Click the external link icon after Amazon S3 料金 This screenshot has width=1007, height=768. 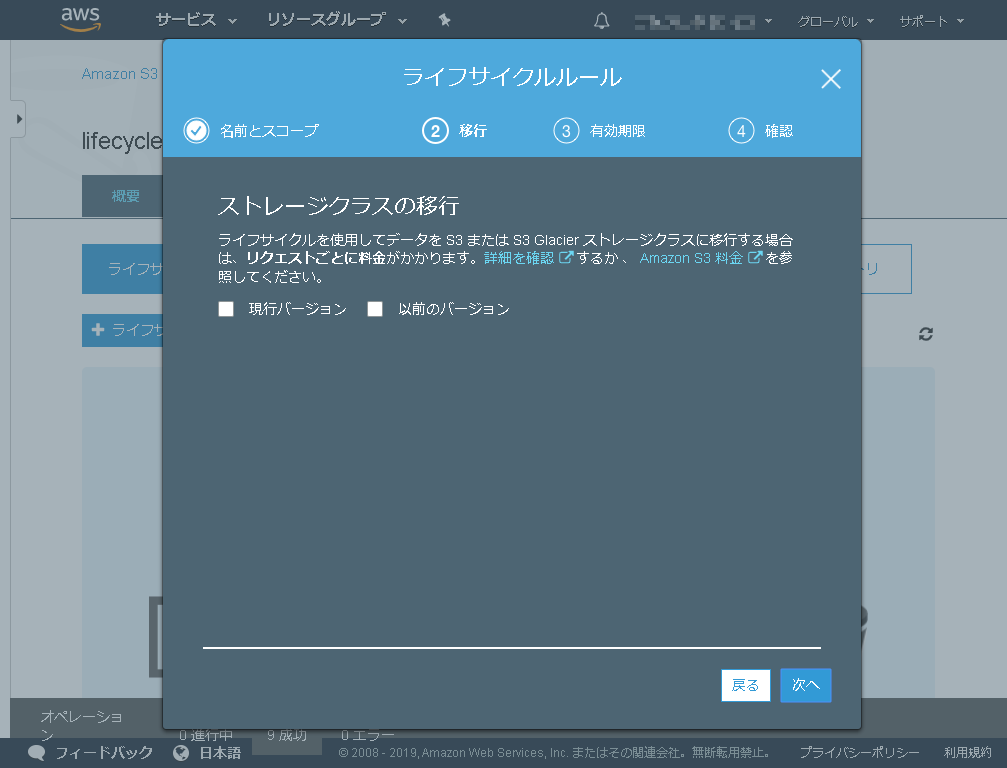pyautogui.click(x=755, y=257)
